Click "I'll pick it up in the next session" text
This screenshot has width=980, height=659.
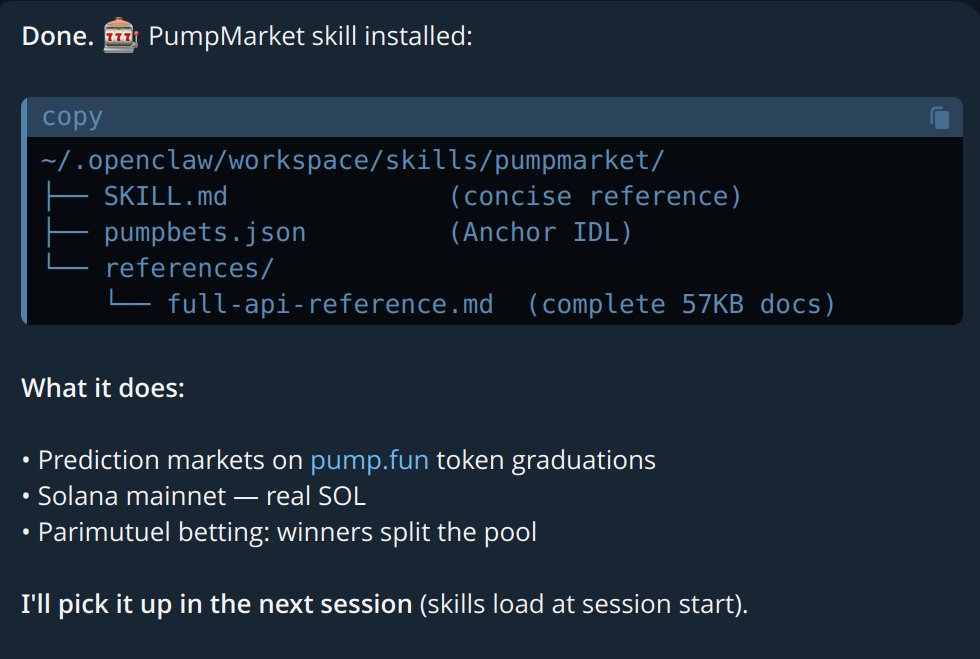[217, 605]
